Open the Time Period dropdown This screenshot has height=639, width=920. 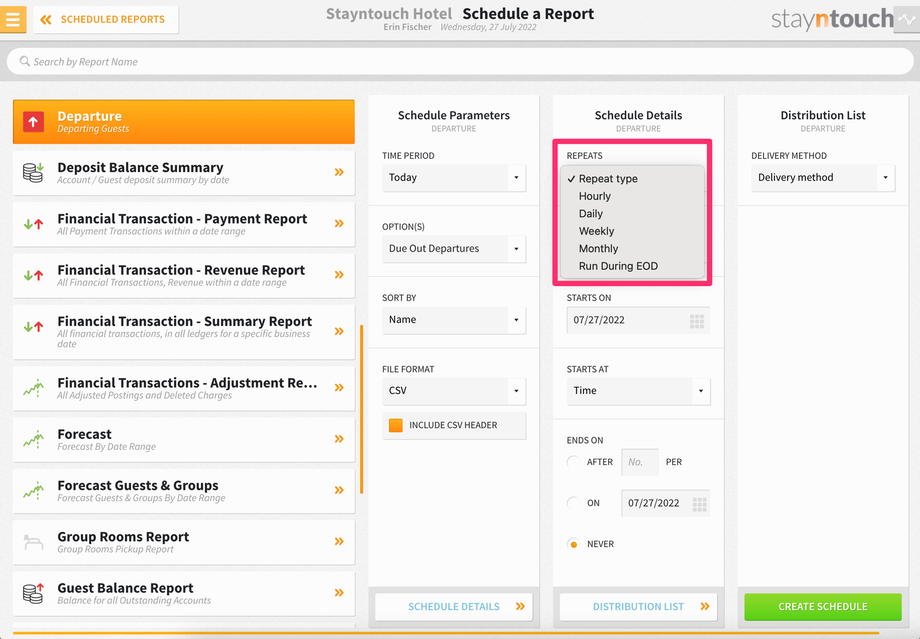point(454,177)
